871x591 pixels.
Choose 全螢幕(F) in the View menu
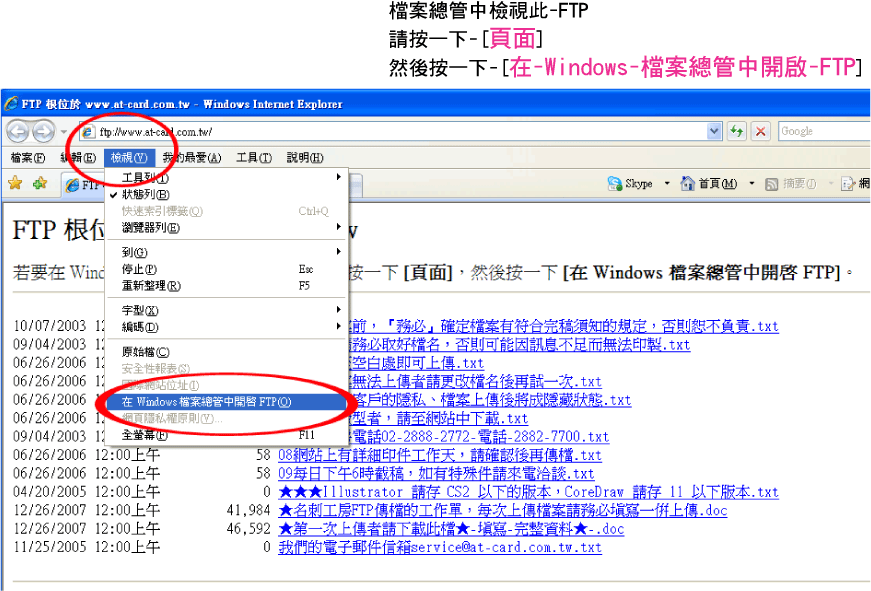225,435
